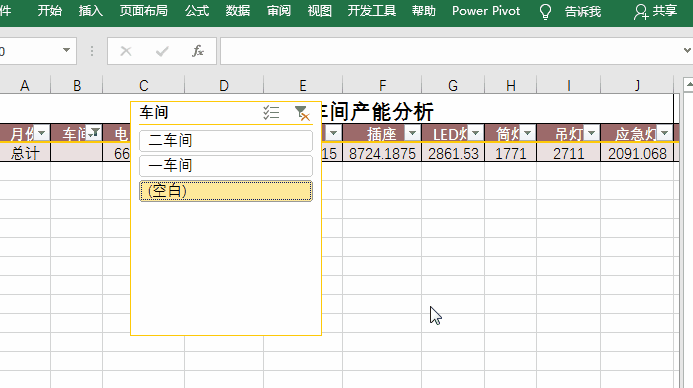Open the 开始 ribbon tab
This screenshot has width=693, height=388.
tap(50, 11)
